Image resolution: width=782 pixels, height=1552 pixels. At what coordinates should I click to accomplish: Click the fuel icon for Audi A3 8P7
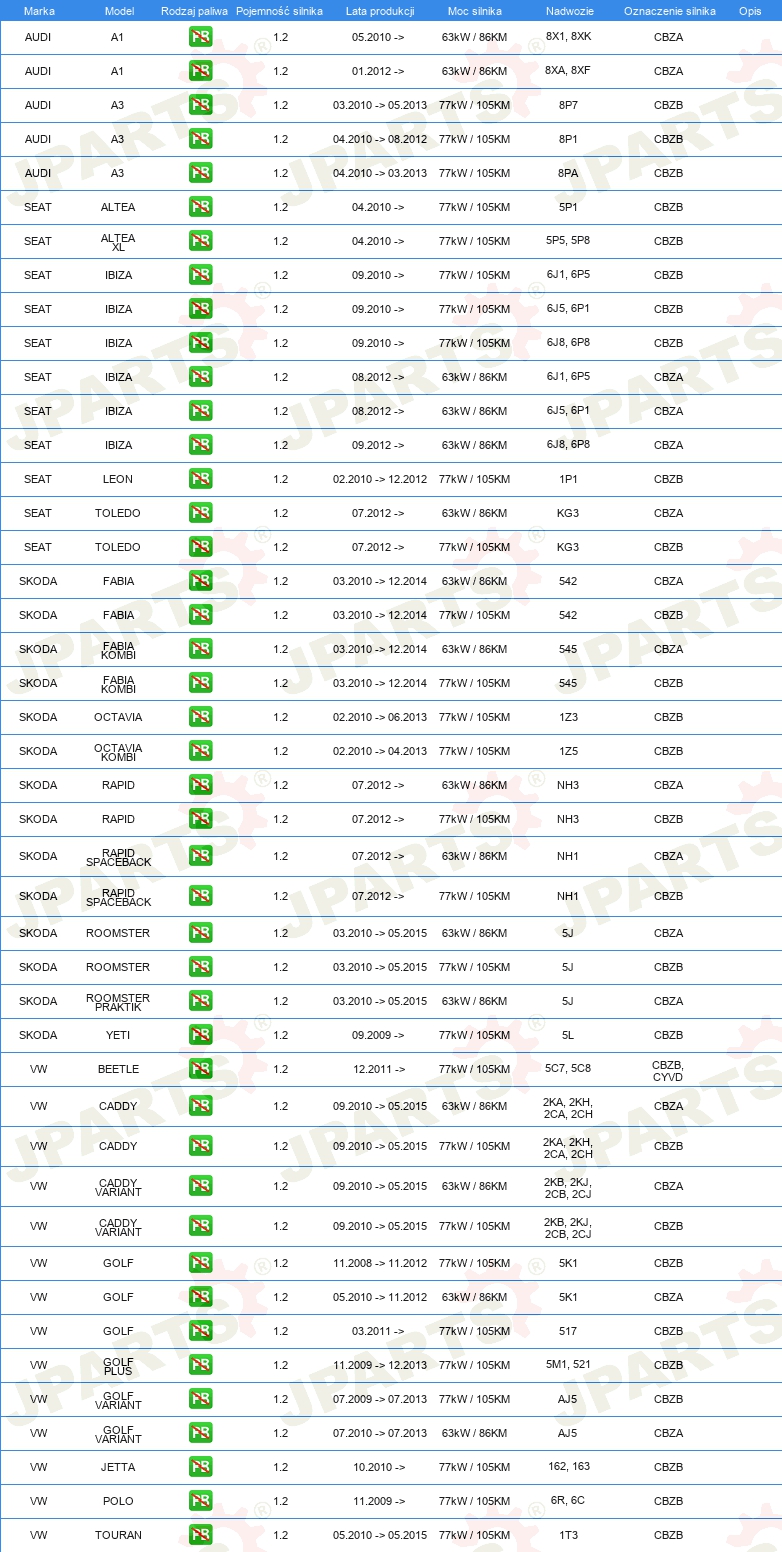pos(200,105)
